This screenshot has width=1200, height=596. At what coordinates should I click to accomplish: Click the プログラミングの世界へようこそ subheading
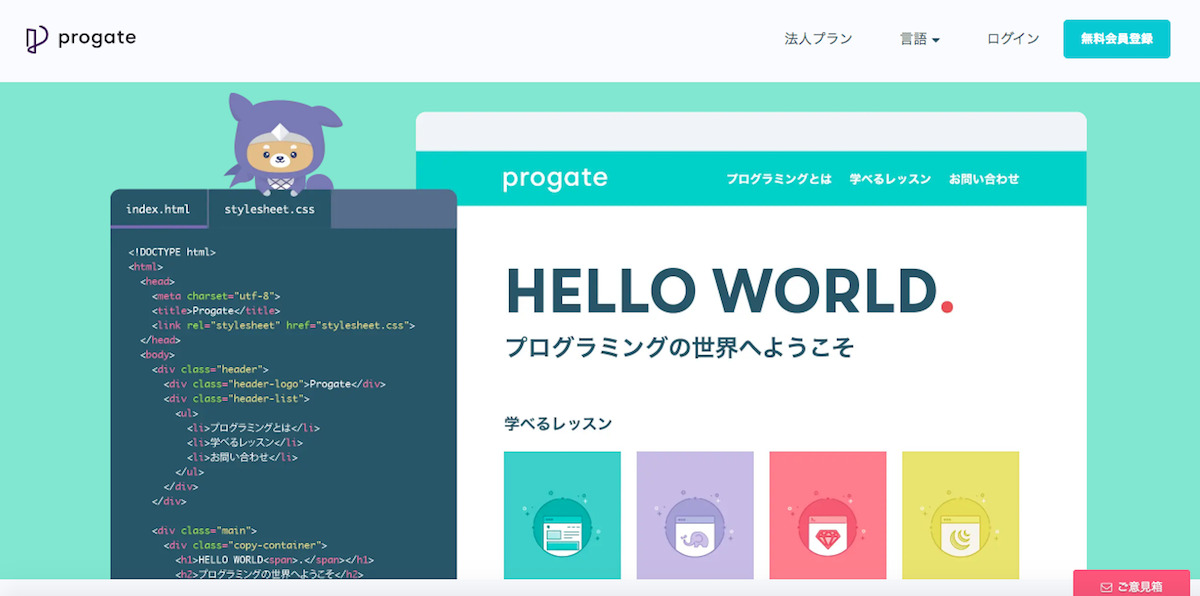pos(680,348)
